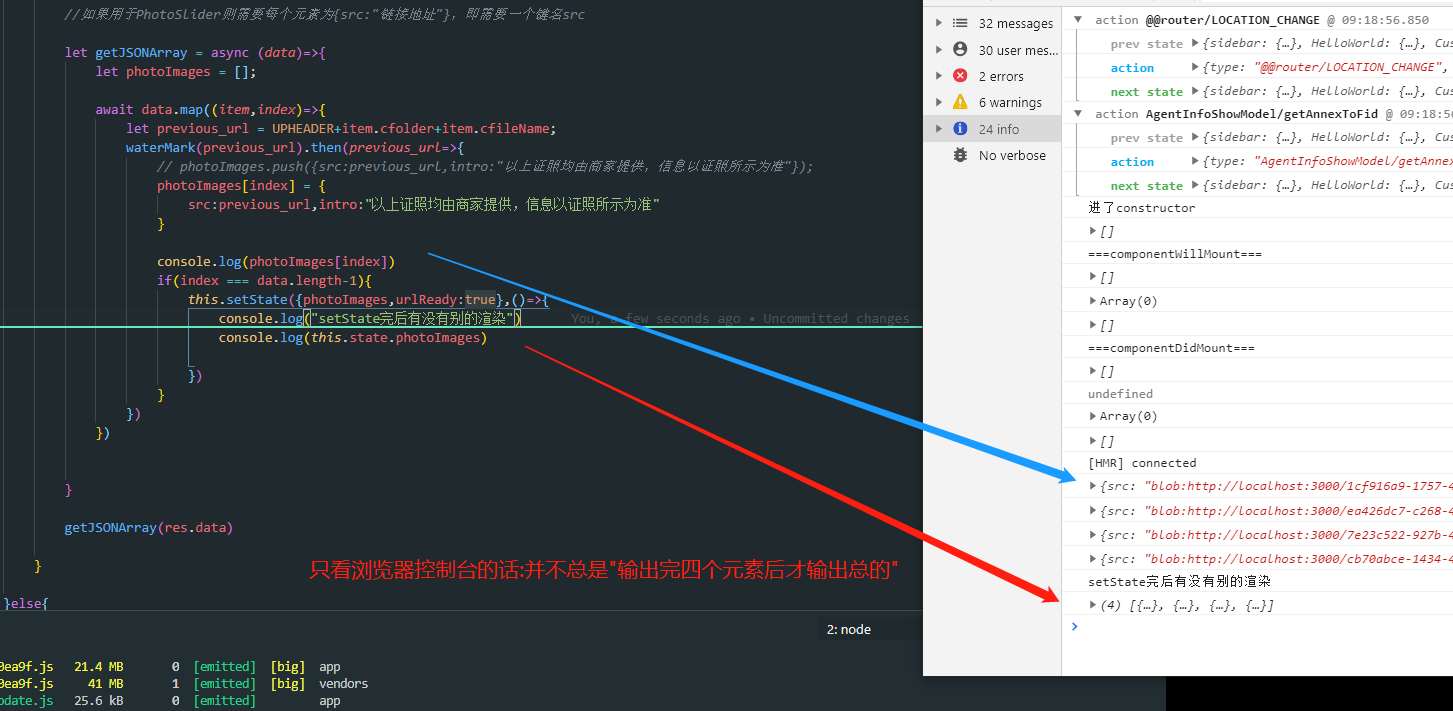Expand the 32 messages sidebar group
The height and width of the screenshot is (711, 1453).
[x=938, y=23]
